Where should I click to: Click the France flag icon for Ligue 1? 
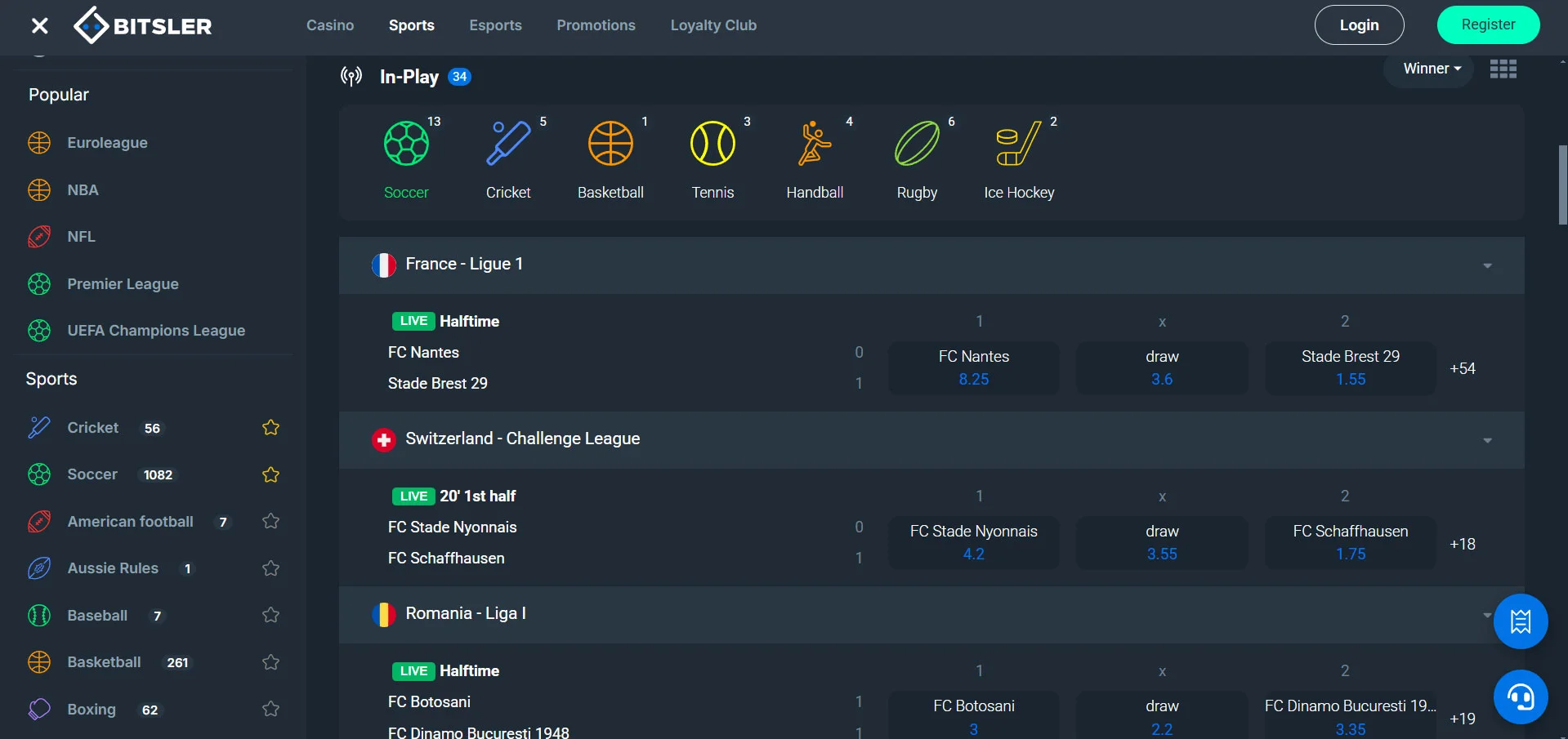coord(383,265)
